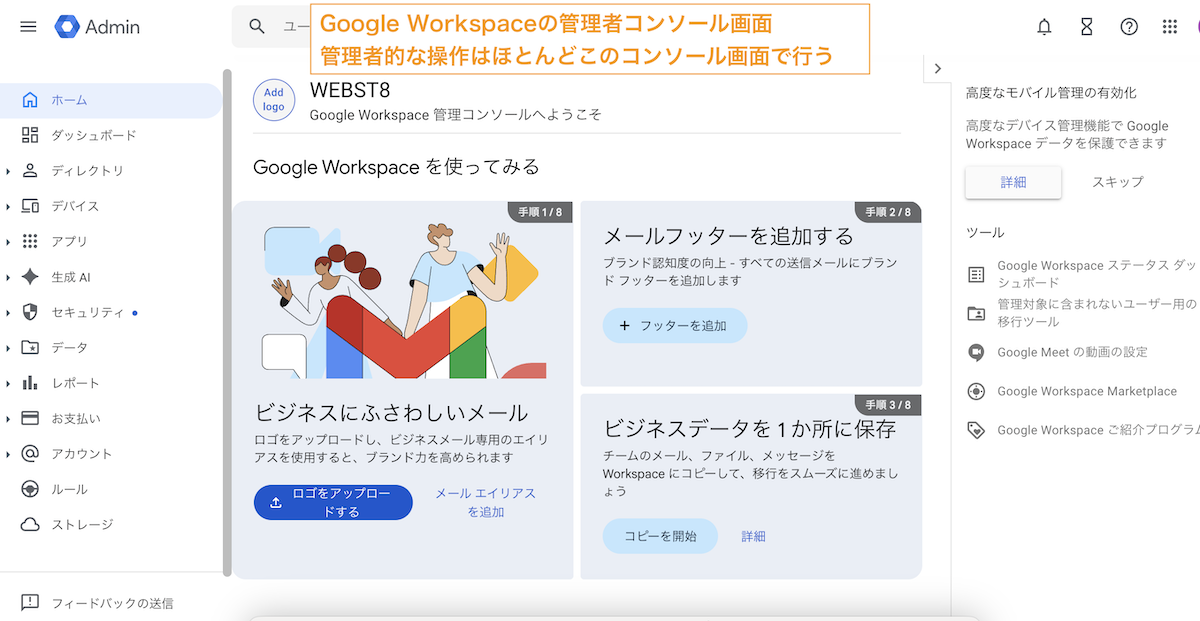Click the Add logo circle
Image resolution: width=1200 pixels, height=621 pixels.
pyautogui.click(x=274, y=100)
